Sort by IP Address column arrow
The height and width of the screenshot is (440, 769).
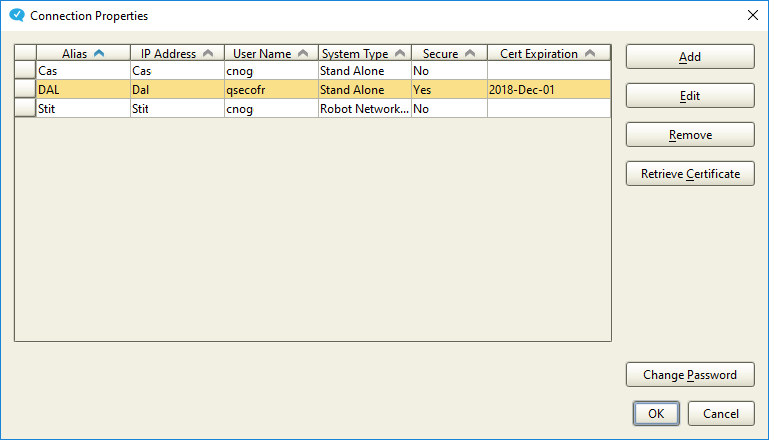207,54
